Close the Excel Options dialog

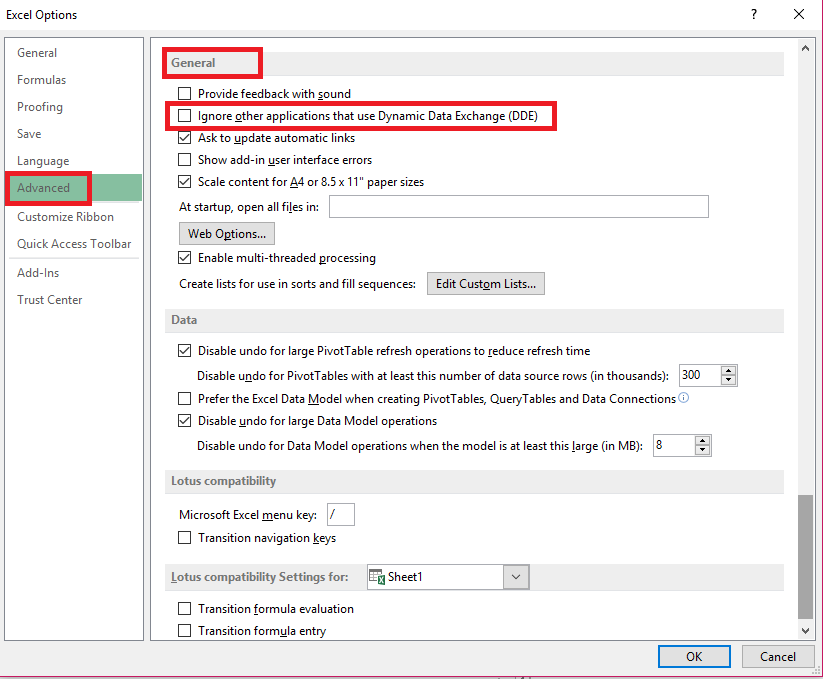pyautogui.click(x=799, y=14)
